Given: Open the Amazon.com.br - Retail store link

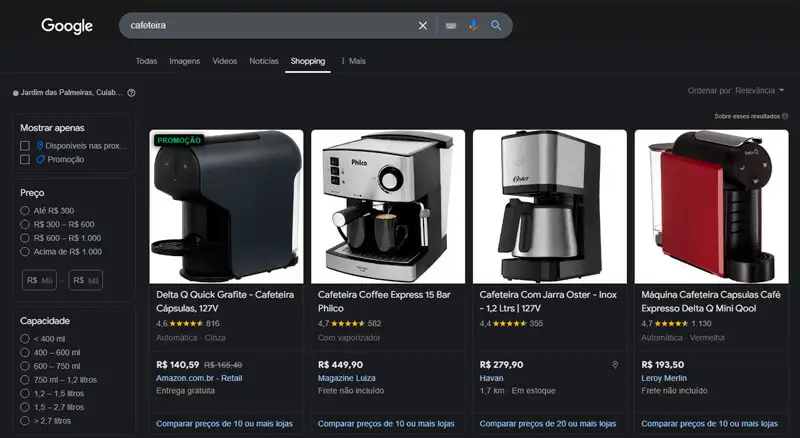Looking at the screenshot, I should coord(199,378).
